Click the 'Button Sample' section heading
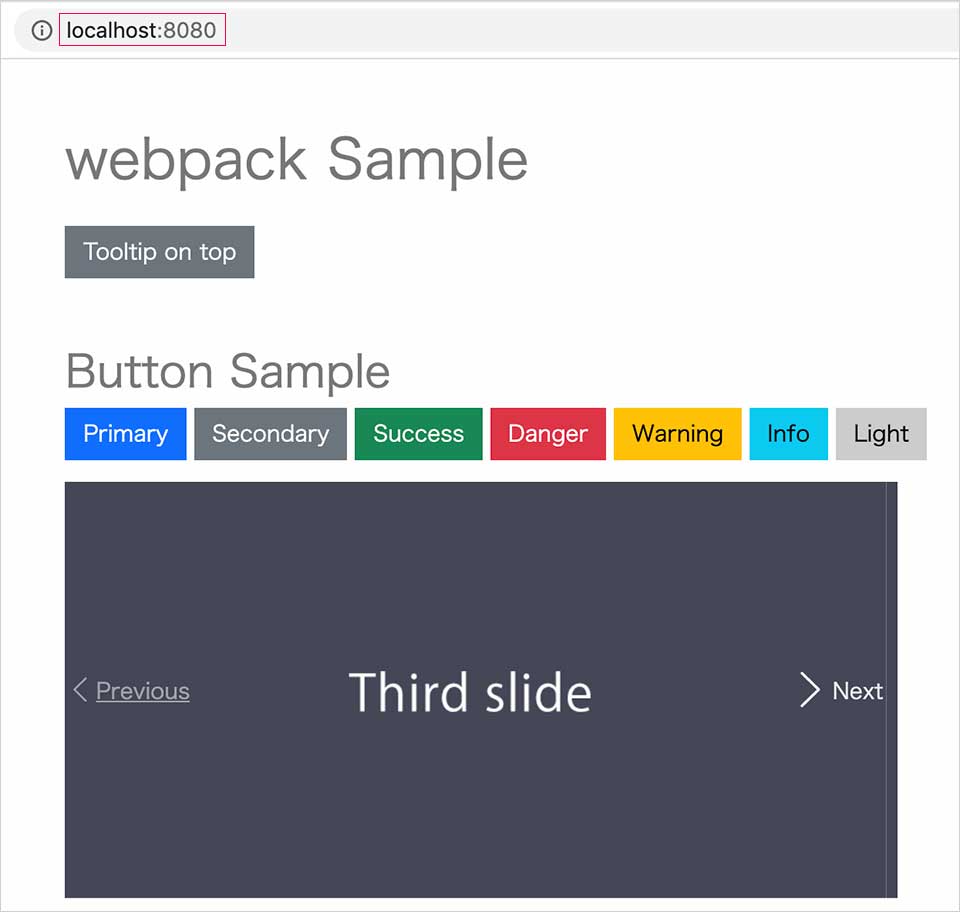 pyautogui.click(x=227, y=371)
